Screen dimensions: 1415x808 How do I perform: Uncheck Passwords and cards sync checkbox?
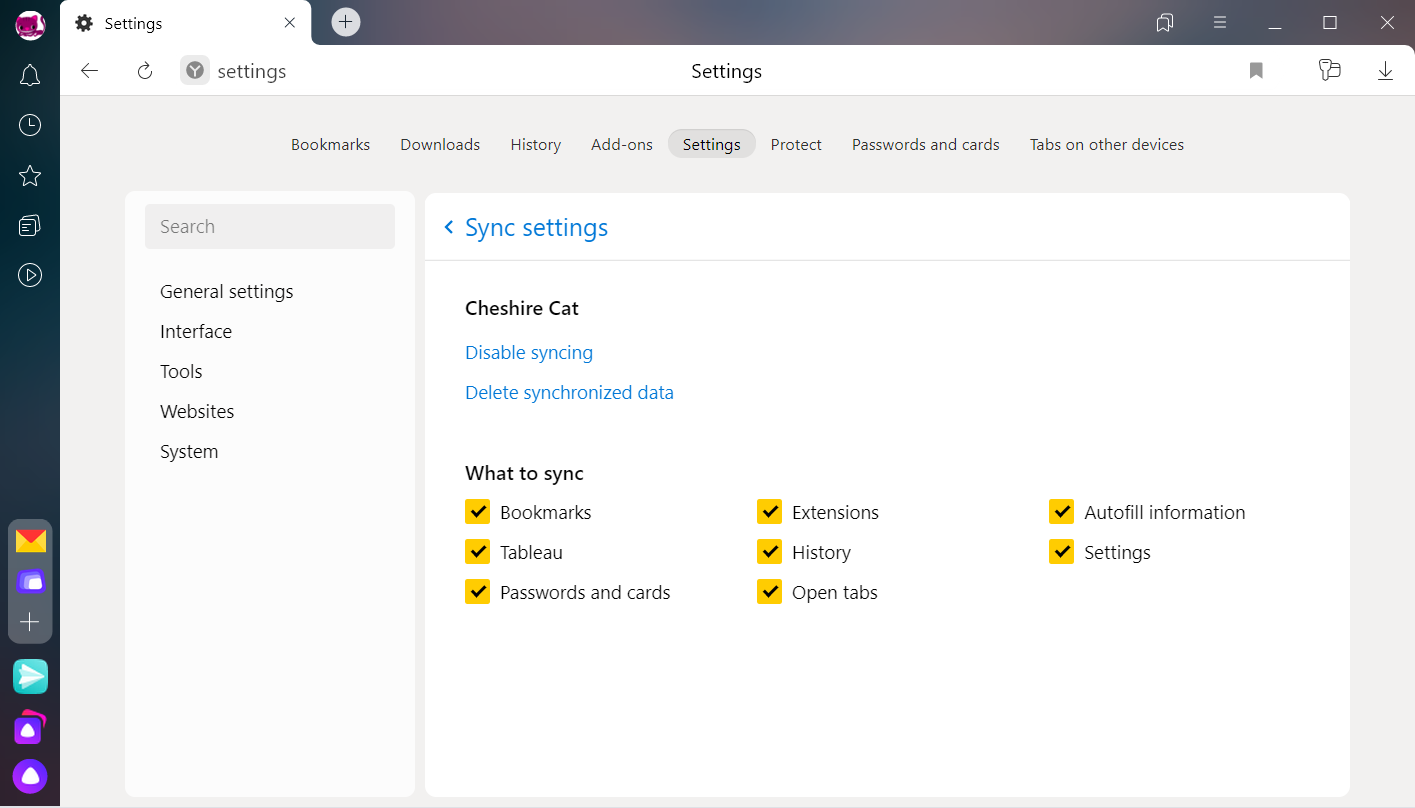(x=477, y=592)
